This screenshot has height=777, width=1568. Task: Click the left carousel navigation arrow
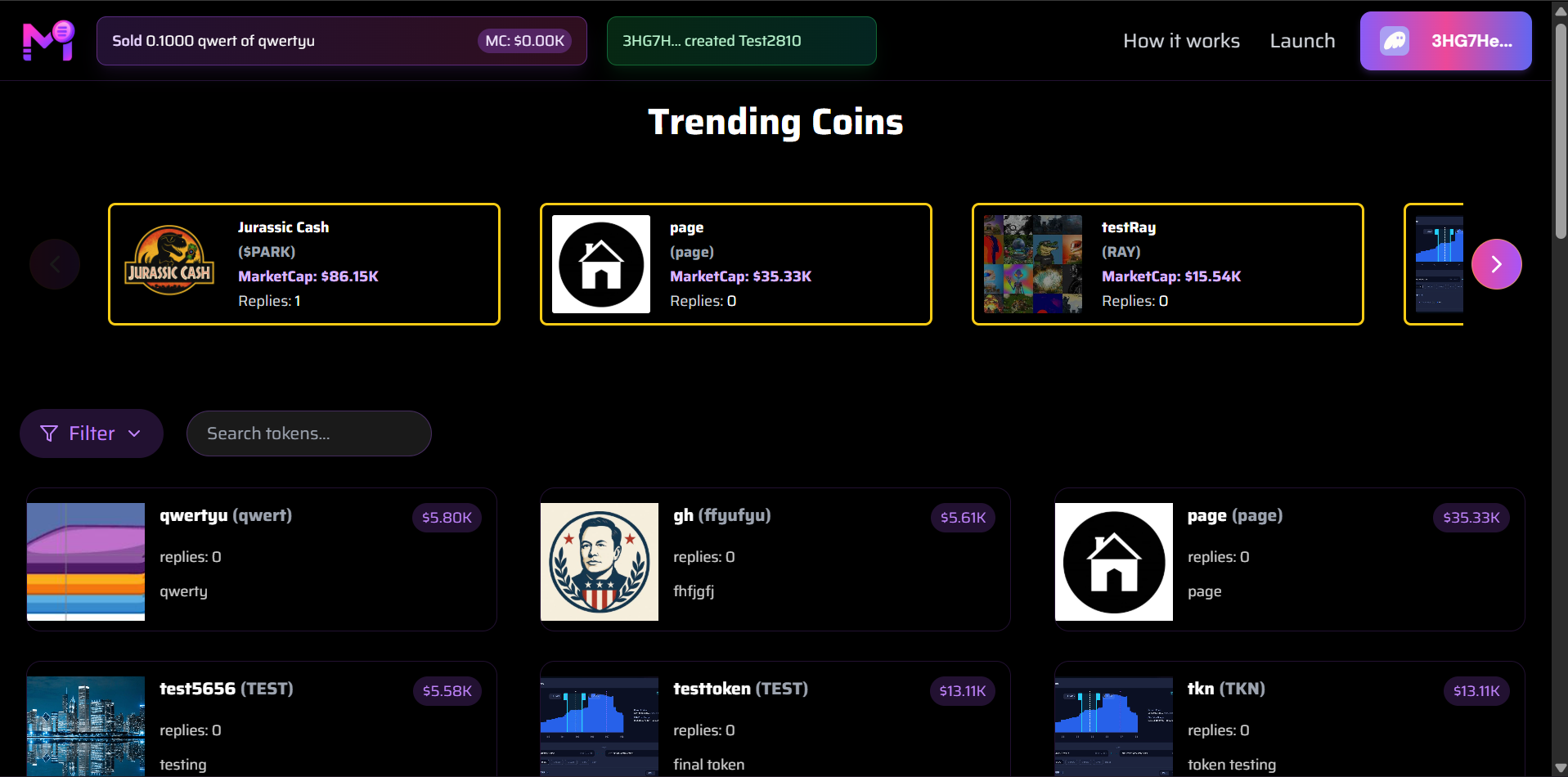[x=54, y=263]
